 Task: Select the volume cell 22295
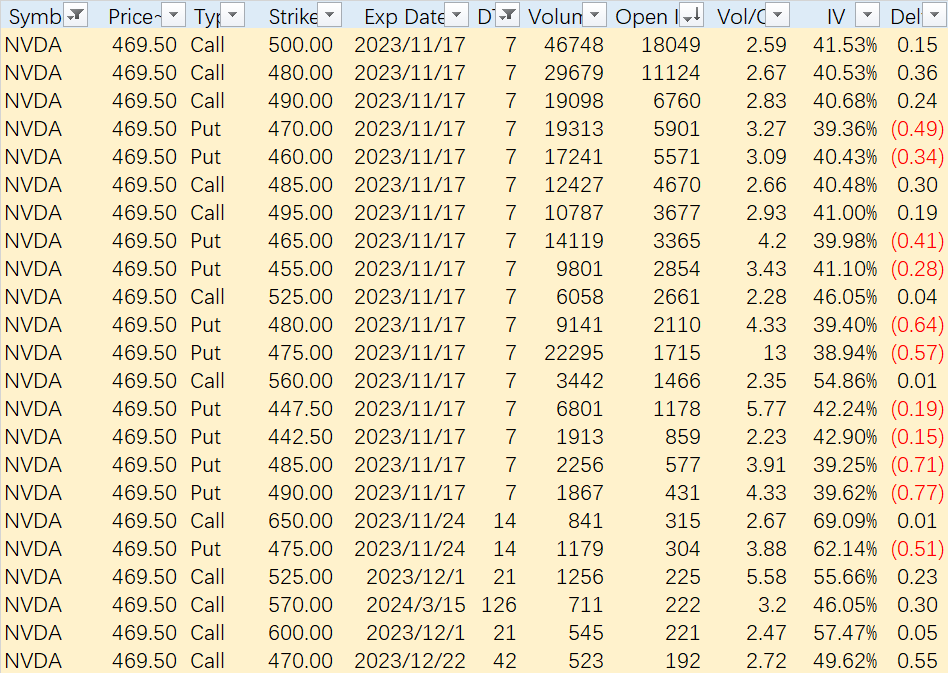click(573, 353)
